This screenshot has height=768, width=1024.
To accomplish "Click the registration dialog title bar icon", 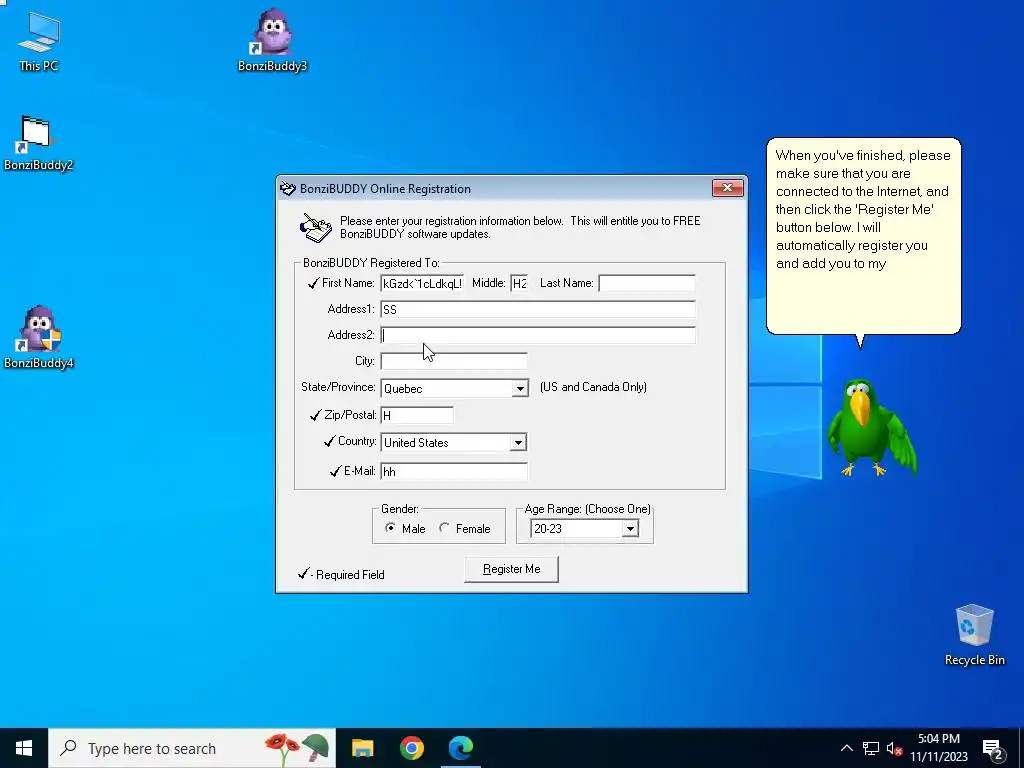I will [288, 189].
